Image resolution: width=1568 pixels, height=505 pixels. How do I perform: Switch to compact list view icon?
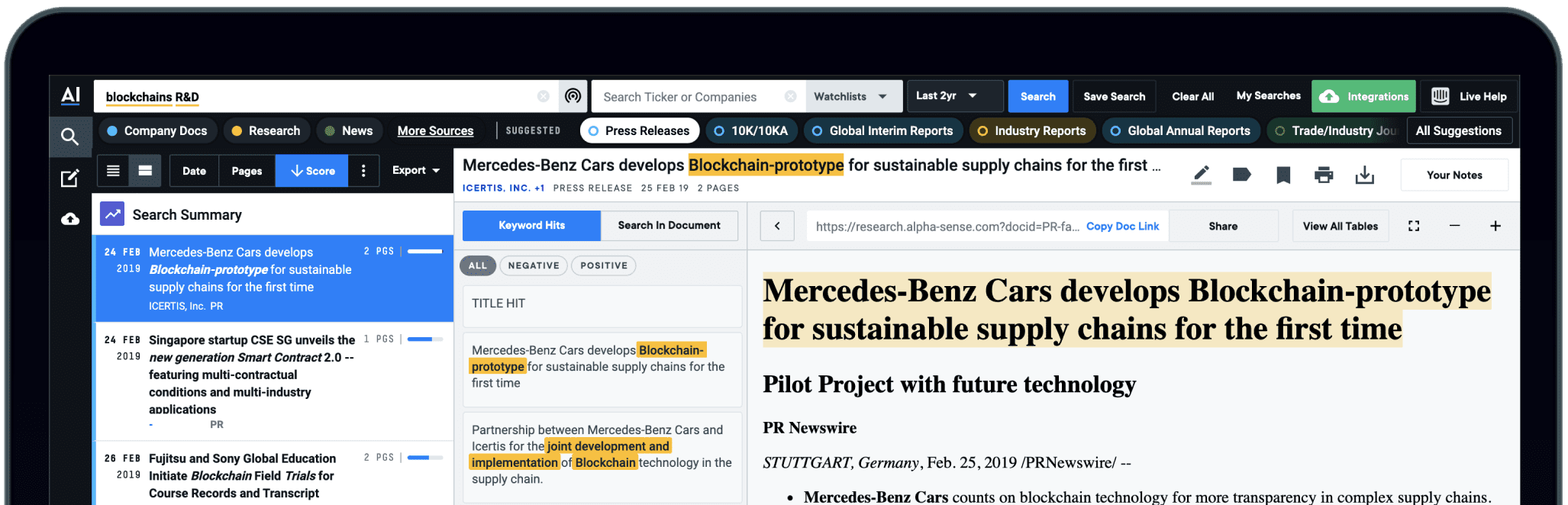point(113,170)
